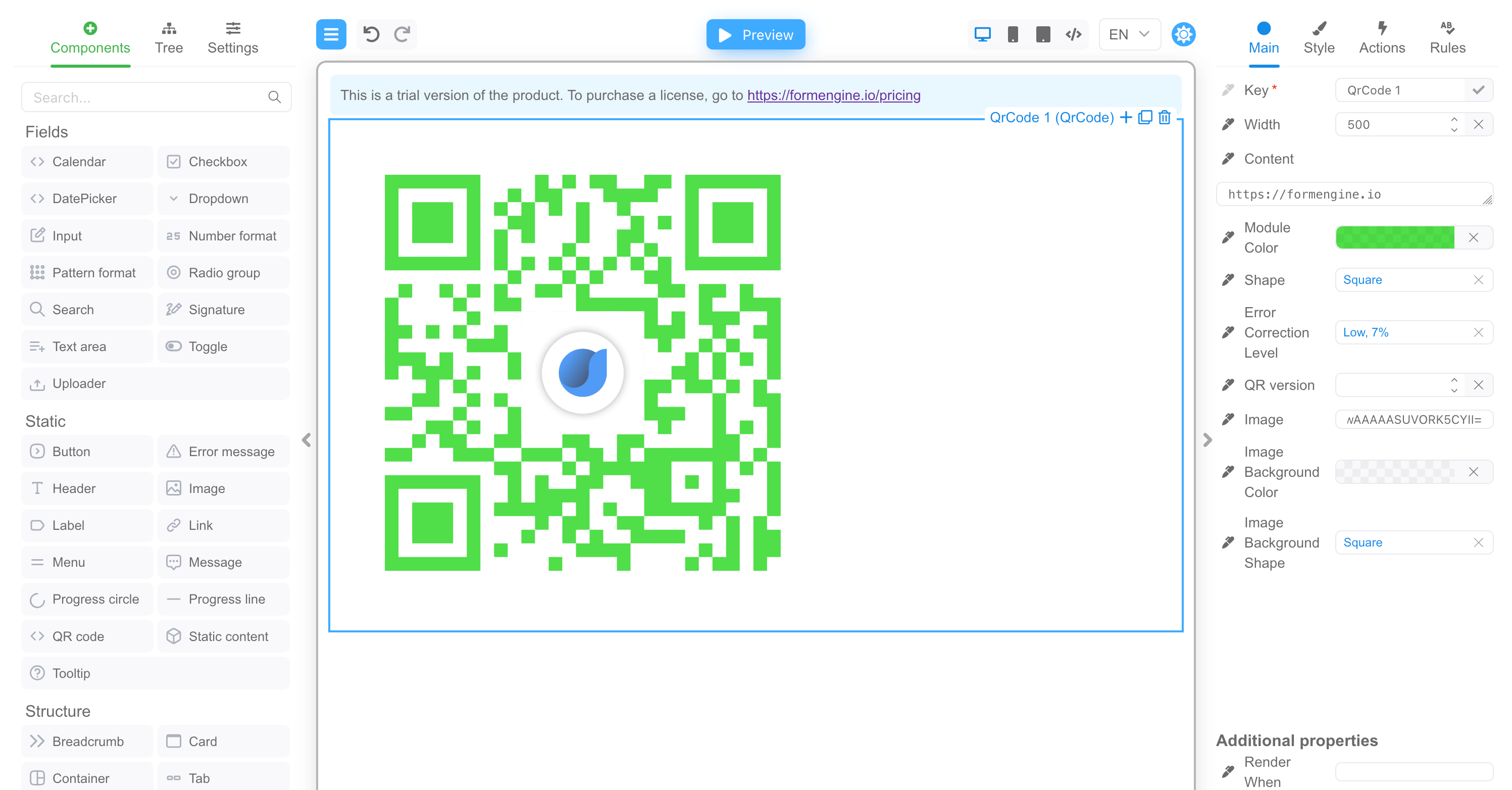Screen dimensions: 1512x790
Task: Expand Error Correction Level dropdown
Action: tap(1400, 332)
